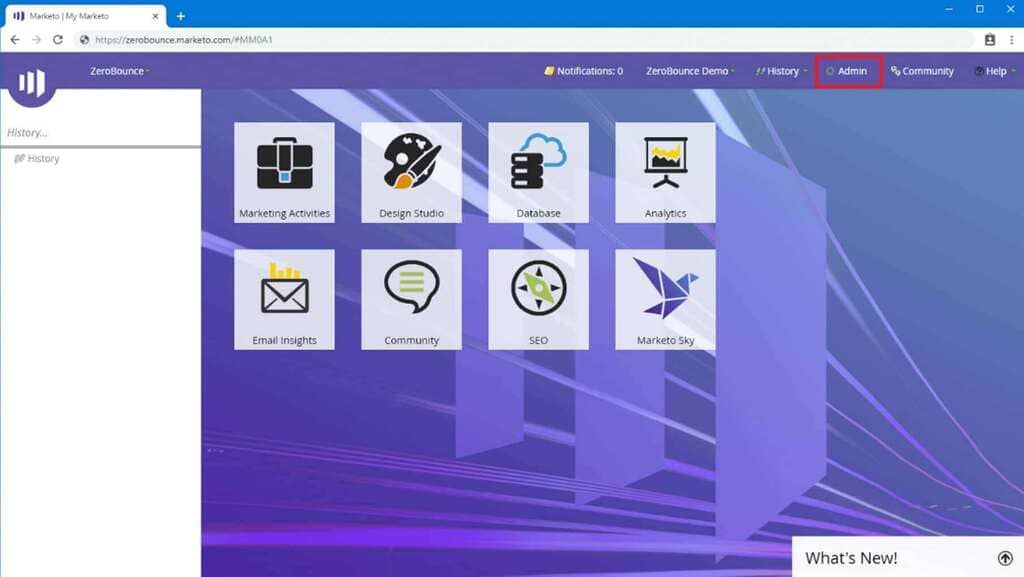The height and width of the screenshot is (577, 1024).
Task: Open the Community link in top bar
Action: tap(922, 70)
